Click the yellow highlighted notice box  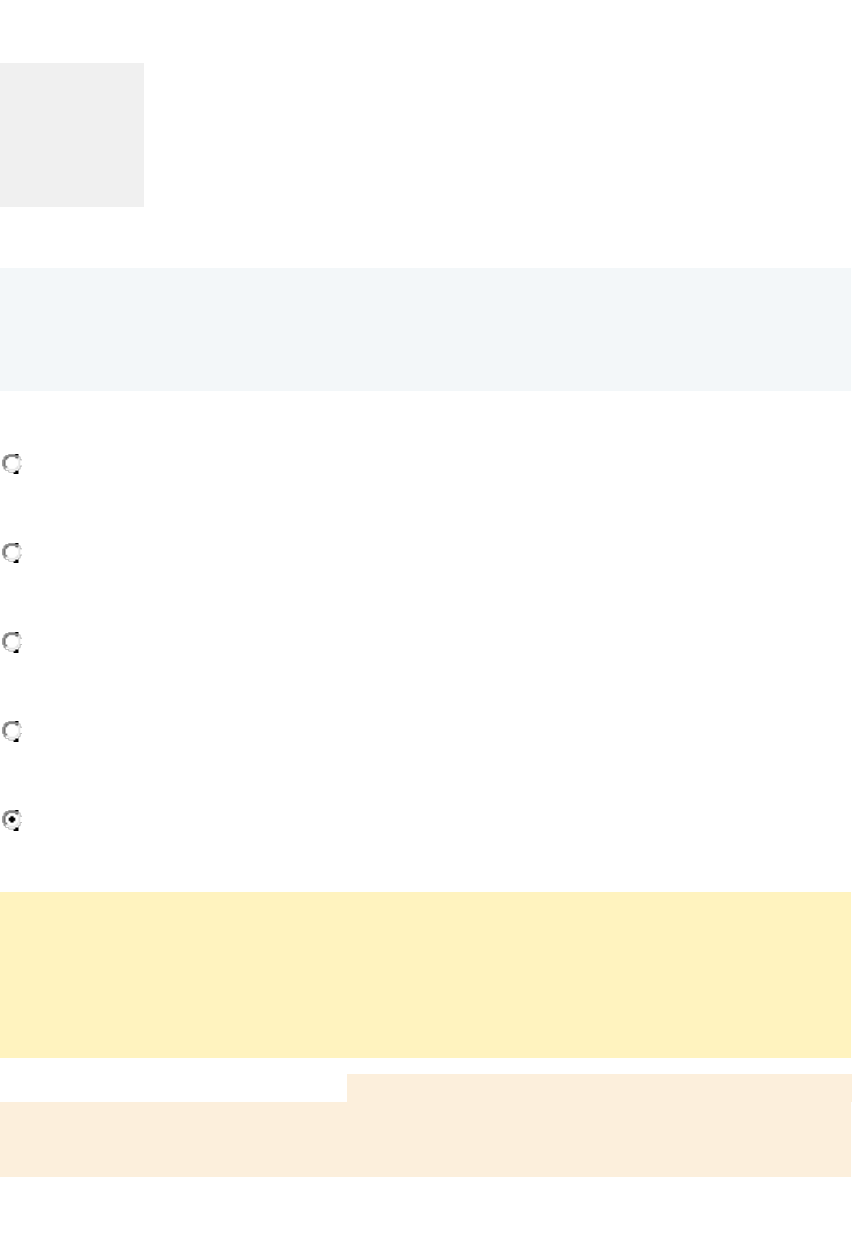(425, 974)
